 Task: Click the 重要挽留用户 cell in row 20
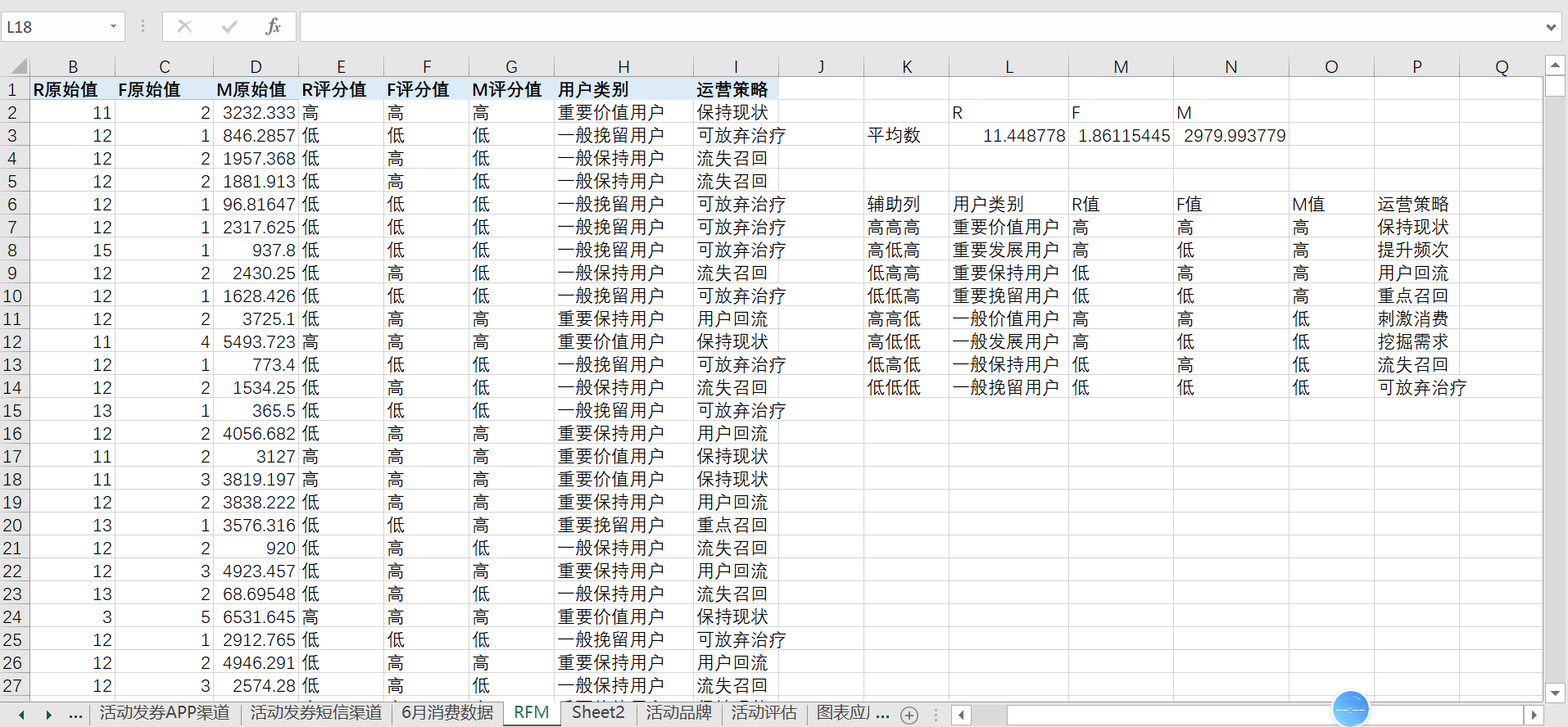click(624, 525)
